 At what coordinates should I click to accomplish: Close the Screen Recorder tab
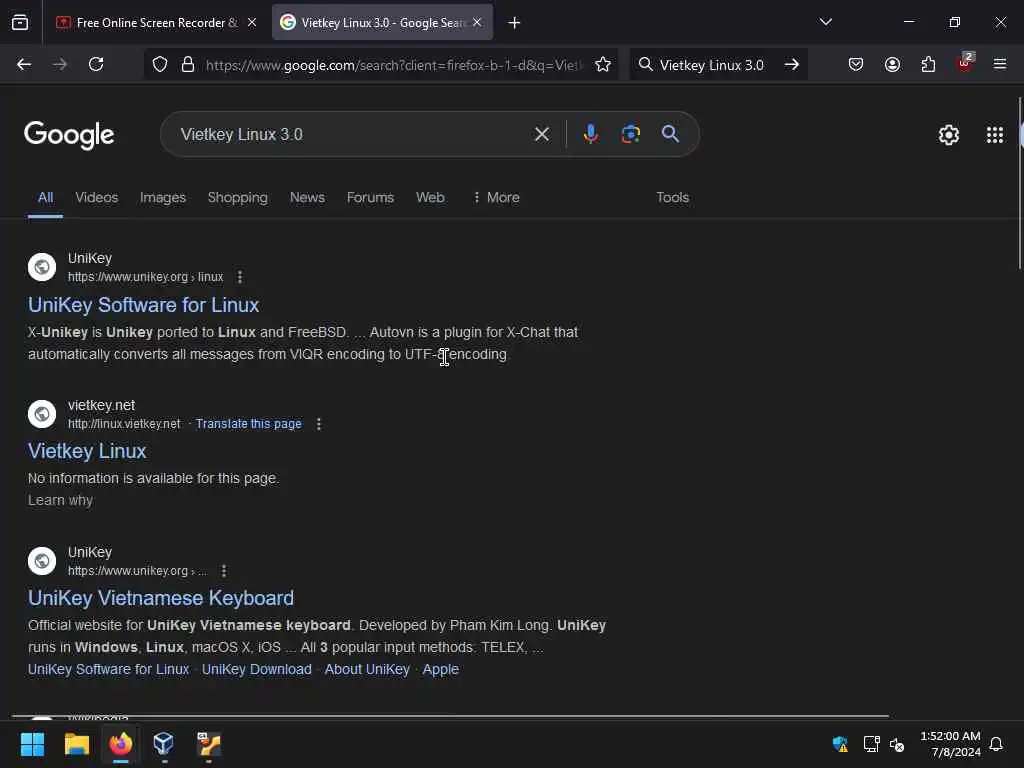point(251,22)
